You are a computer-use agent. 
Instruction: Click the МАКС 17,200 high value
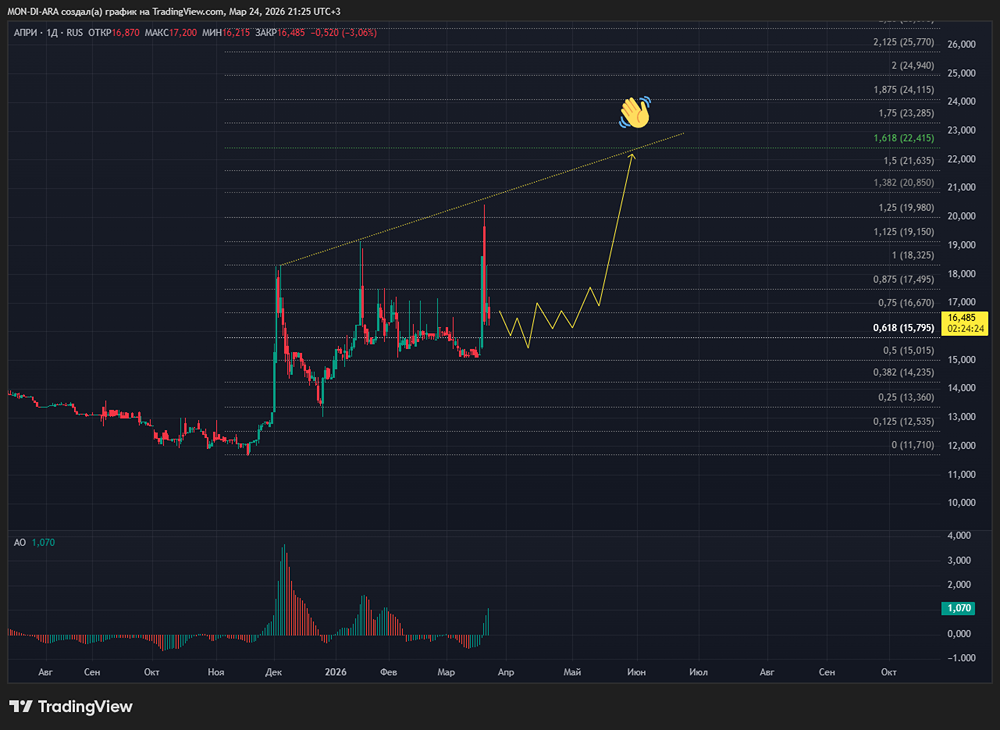click(x=170, y=33)
